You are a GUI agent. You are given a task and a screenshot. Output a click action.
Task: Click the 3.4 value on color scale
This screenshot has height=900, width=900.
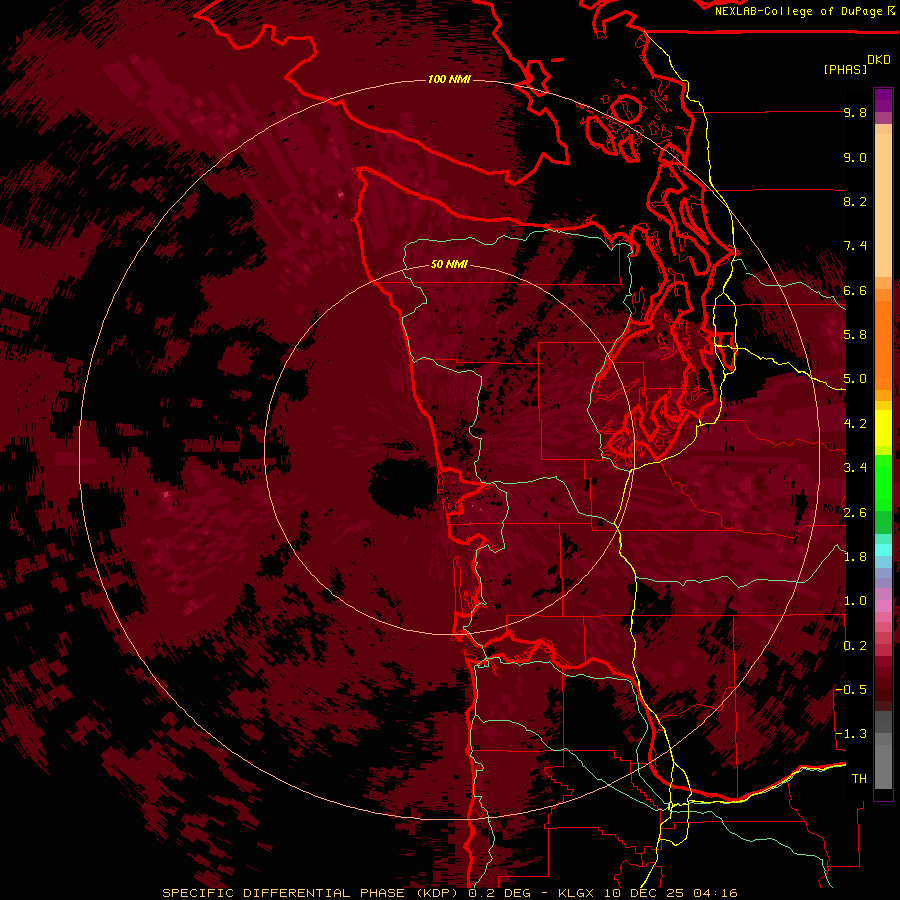[x=855, y=468]
